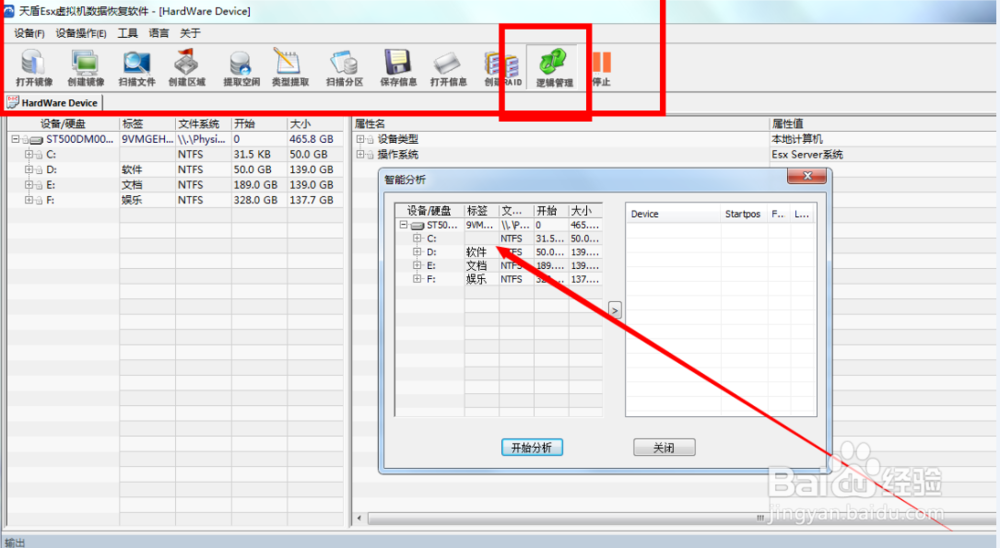Click the 打开镜像 open image toolbar icon
This screenshot has width=1000, height=548.
pyautogui.click(x=34, y=68)
